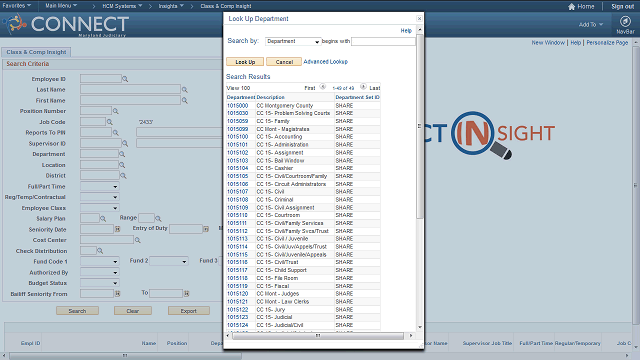
Task: Open the Insights breadcrumb menu
Action: pyautogui.click(x=171, y=6)
